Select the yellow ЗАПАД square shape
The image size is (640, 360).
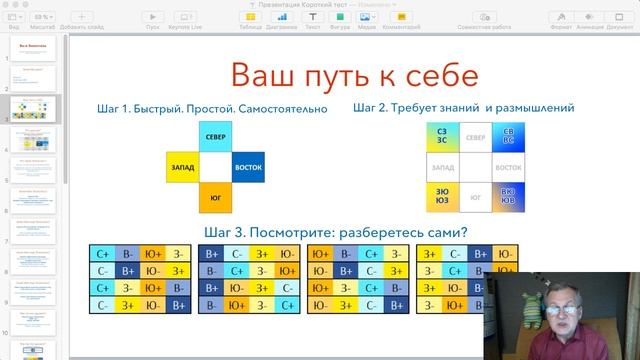[182, 167]
